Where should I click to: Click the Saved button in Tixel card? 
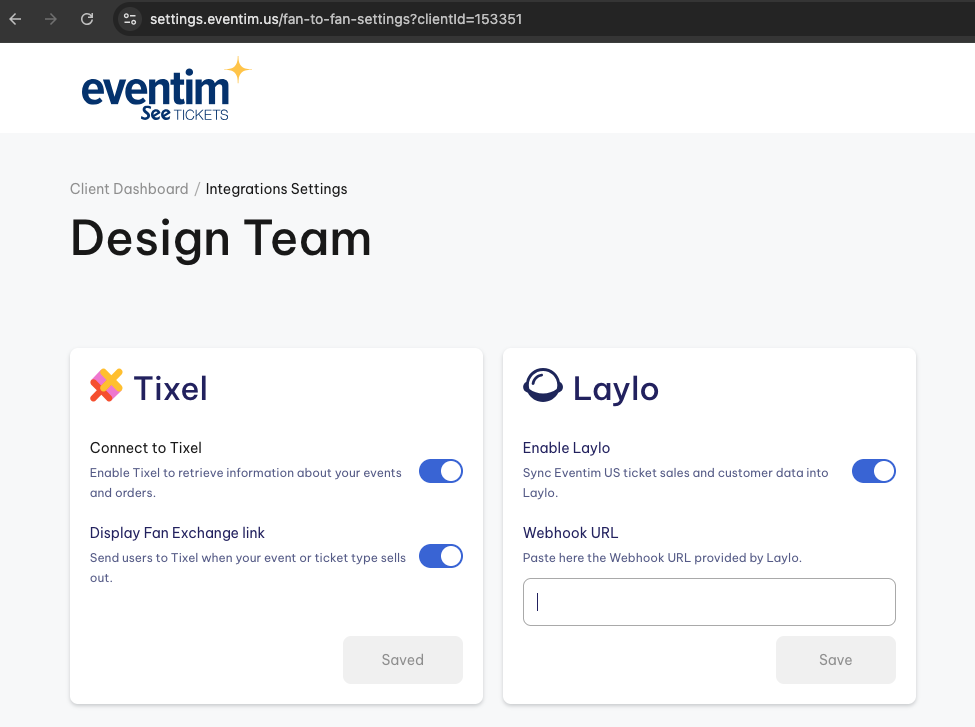(403, 660)
